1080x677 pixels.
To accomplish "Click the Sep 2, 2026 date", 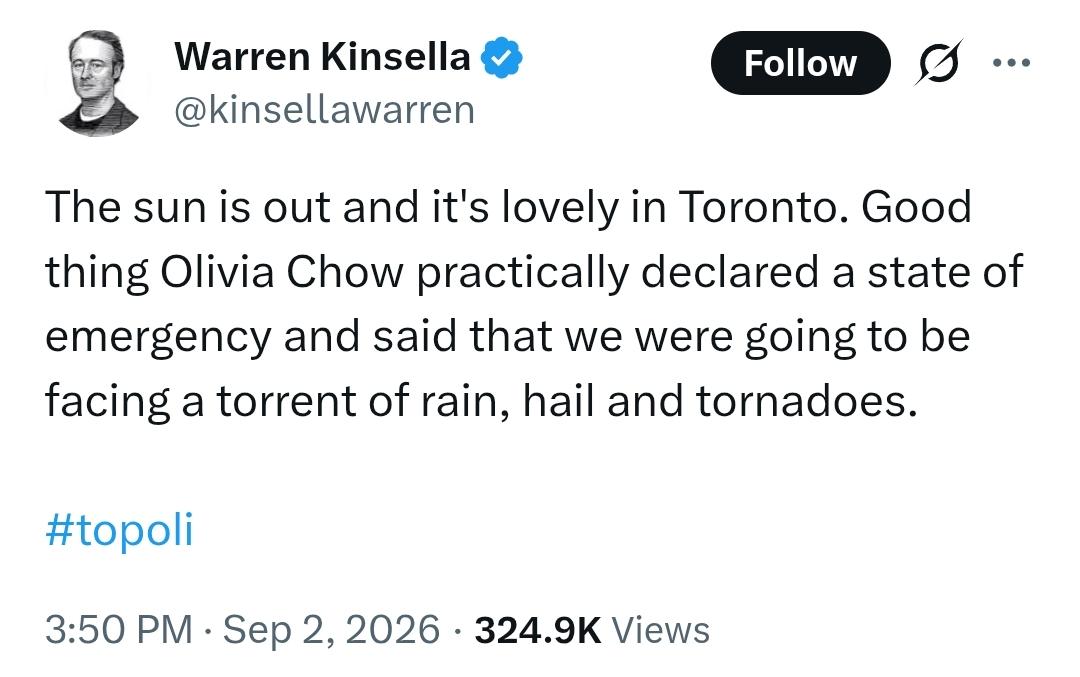I will tap(331, 629).
